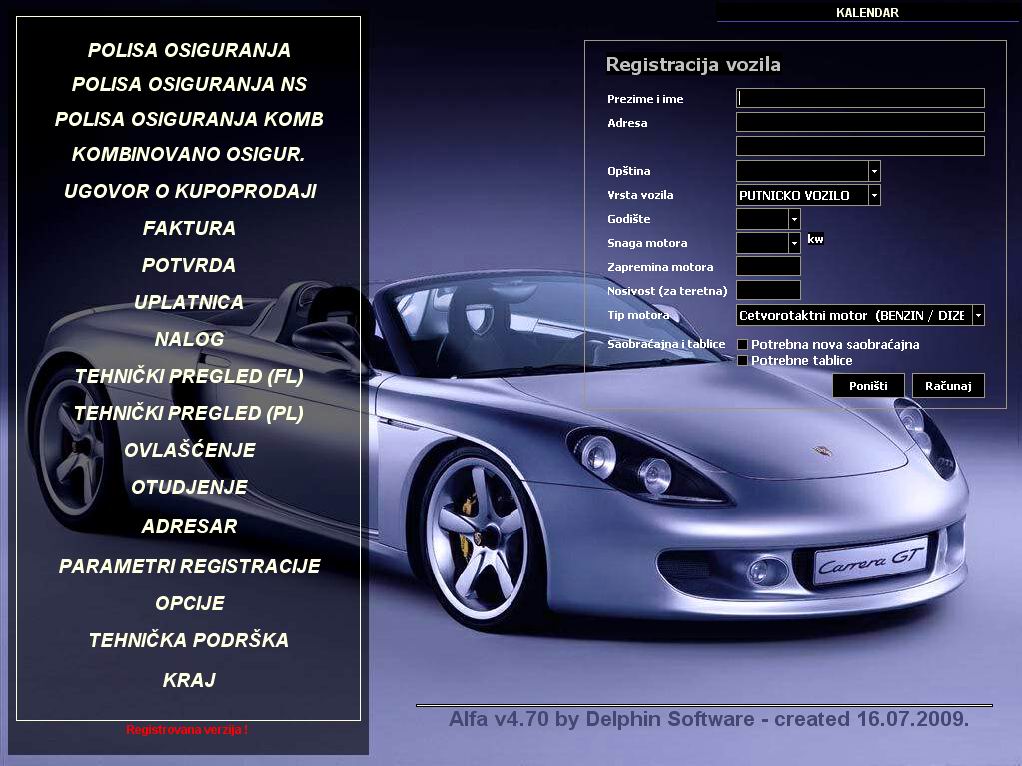Open the Vrsta vozila dropdown

click(x=874, y=195)
